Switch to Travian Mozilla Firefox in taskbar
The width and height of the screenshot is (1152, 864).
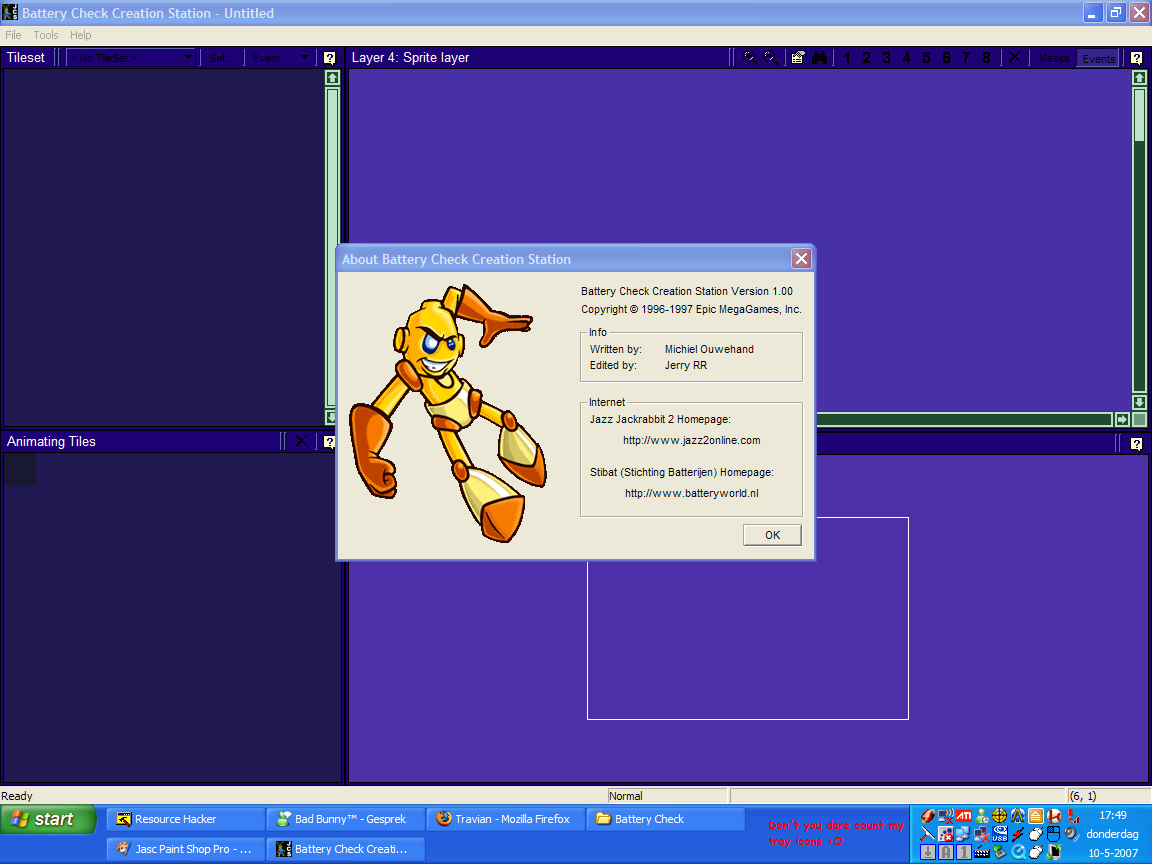click(505, 819)
